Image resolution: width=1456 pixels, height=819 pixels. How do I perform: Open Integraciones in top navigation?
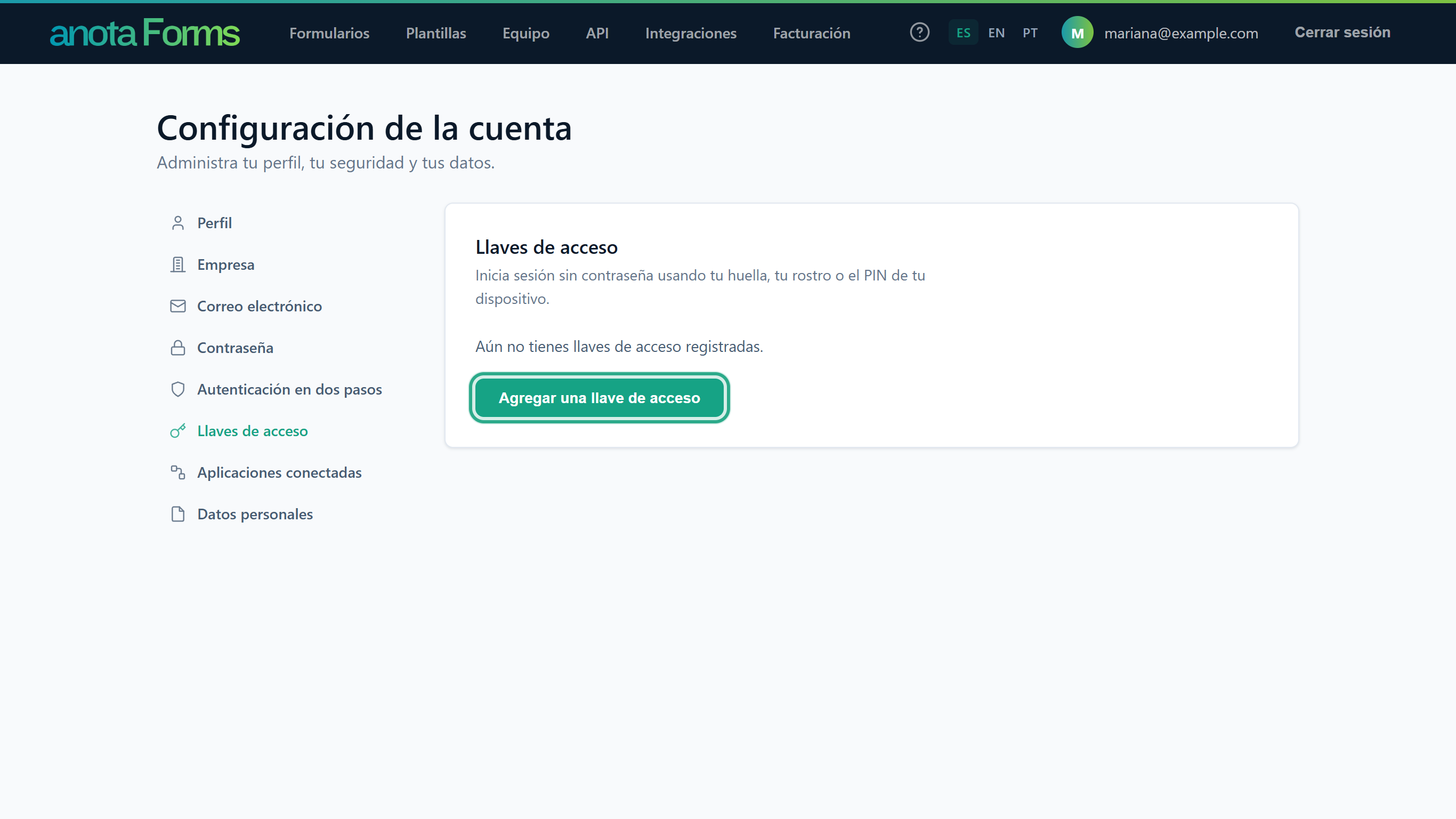[691, 34]
